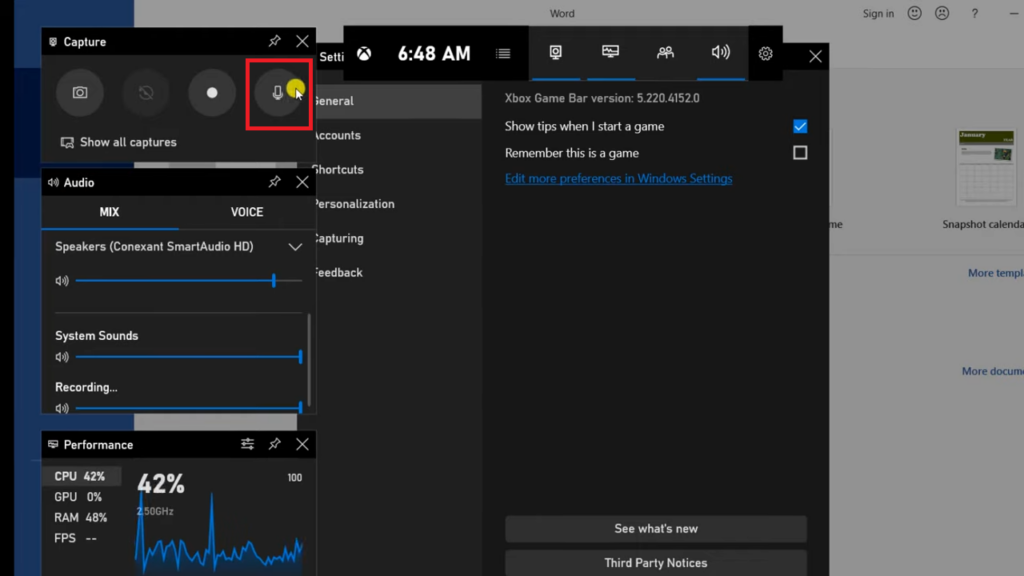Viewport: 1024px width, 576px height.
Task: Pin the Audio widget
Action: [274, 182]
